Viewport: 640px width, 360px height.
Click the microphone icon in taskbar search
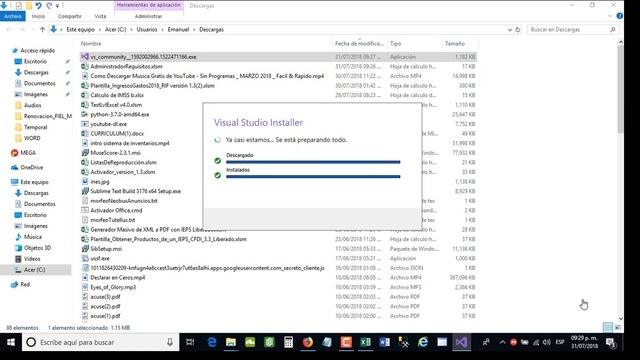tap(170, 342)
